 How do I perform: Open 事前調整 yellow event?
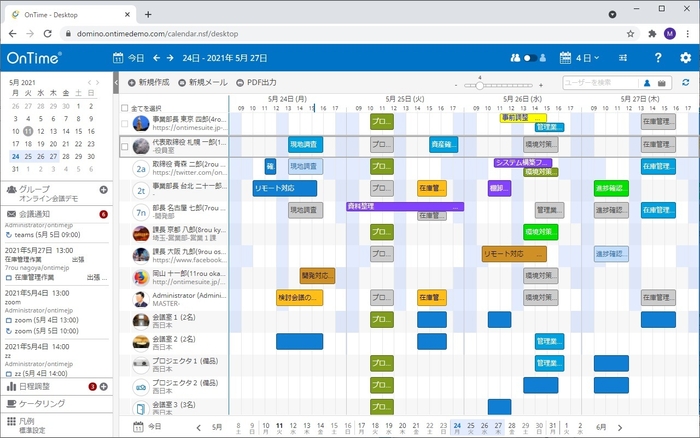pos(523,118)
